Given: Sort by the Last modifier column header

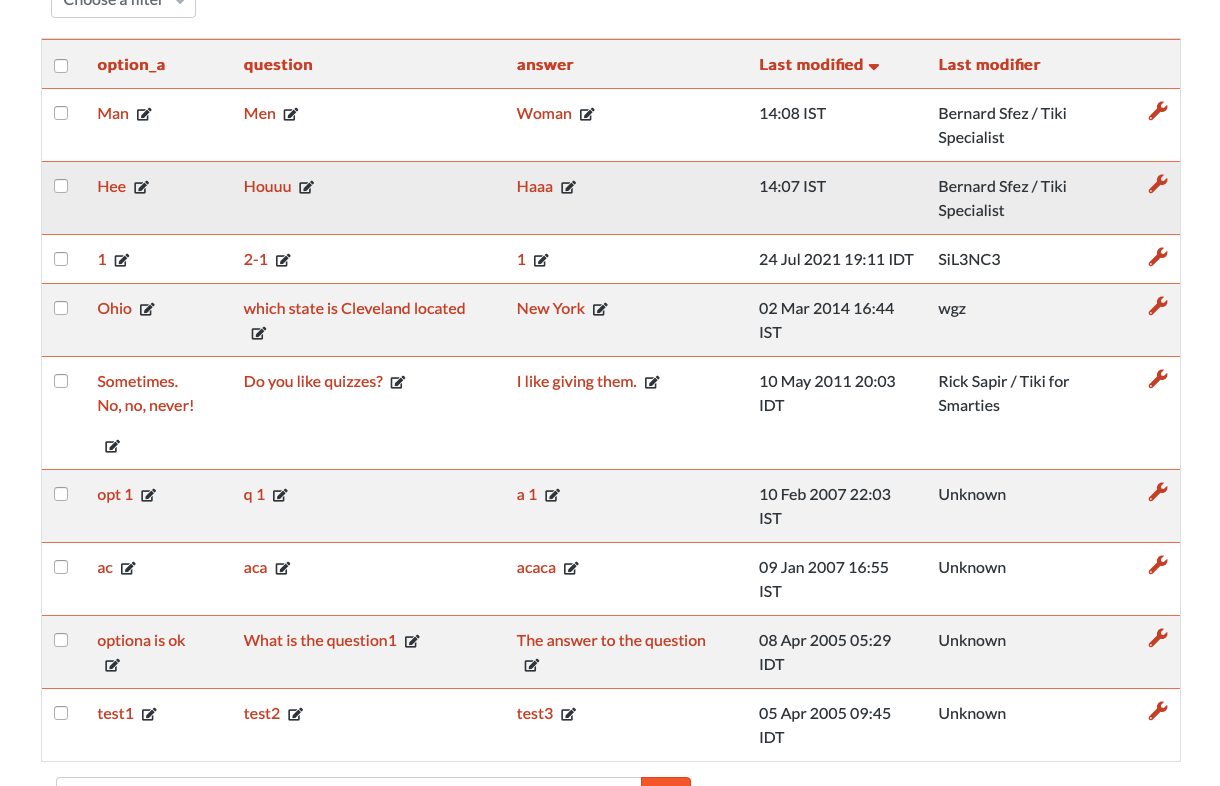Looking at the screenshot, I should 989,65.
